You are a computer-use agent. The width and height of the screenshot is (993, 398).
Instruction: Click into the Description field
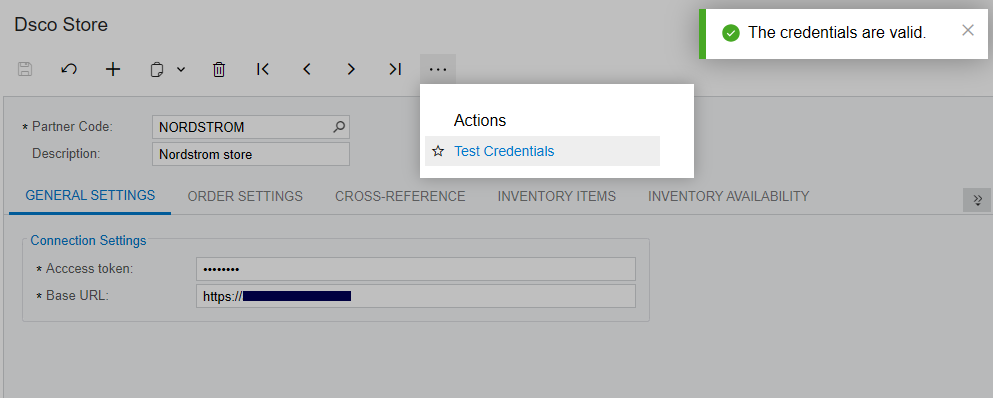[251, 154]
